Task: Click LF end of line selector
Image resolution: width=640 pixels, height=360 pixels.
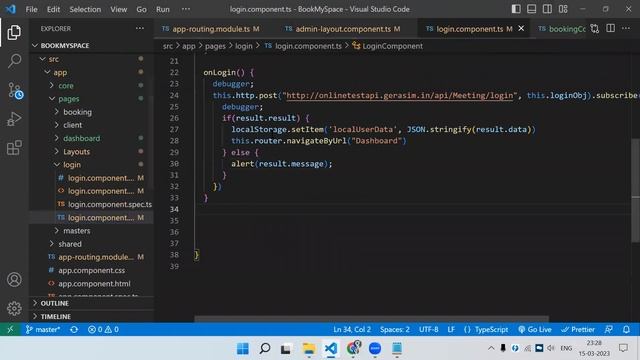Action: point(451,329)
